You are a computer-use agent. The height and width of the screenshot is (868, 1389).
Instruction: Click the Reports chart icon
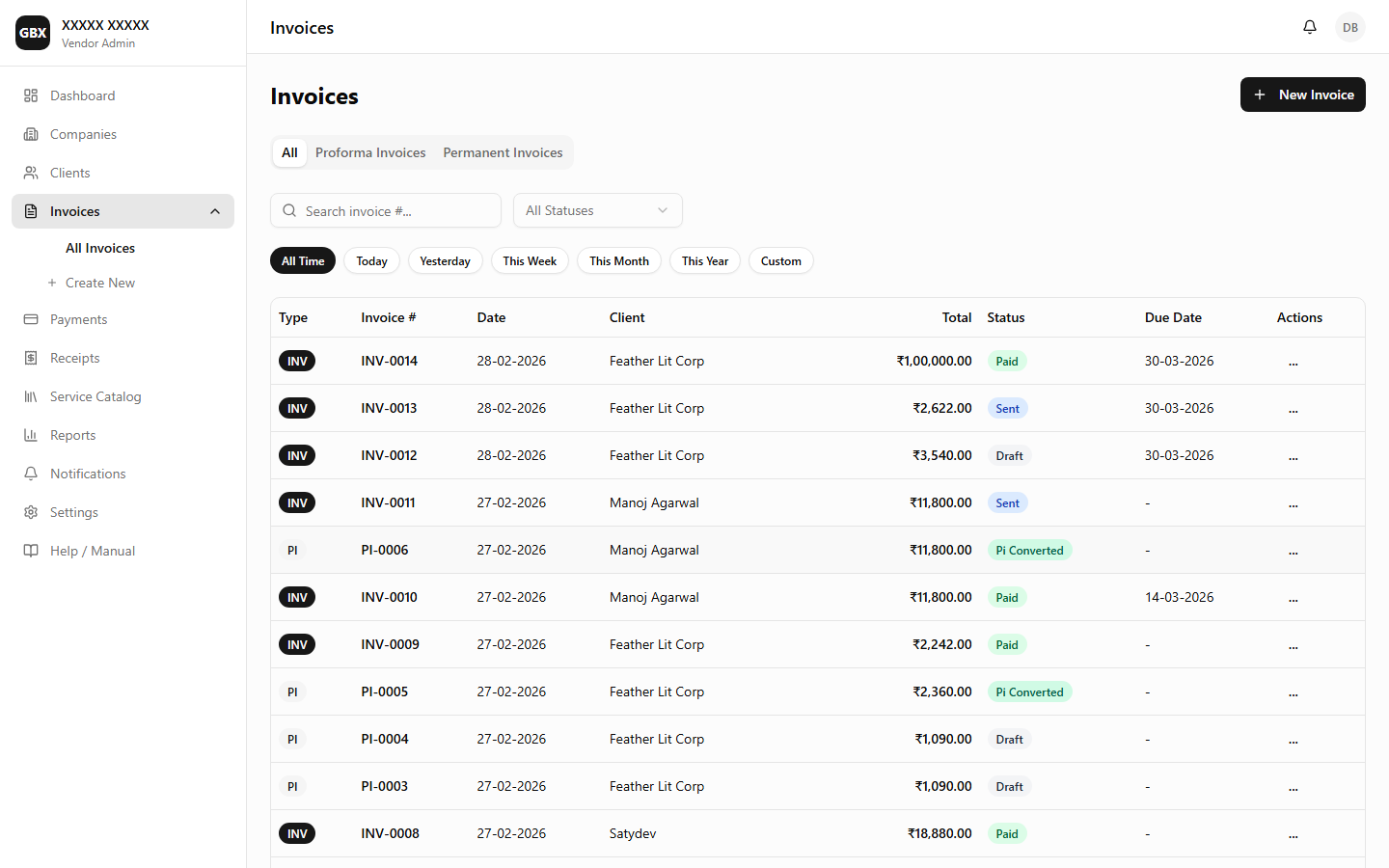tap(31, 435)
